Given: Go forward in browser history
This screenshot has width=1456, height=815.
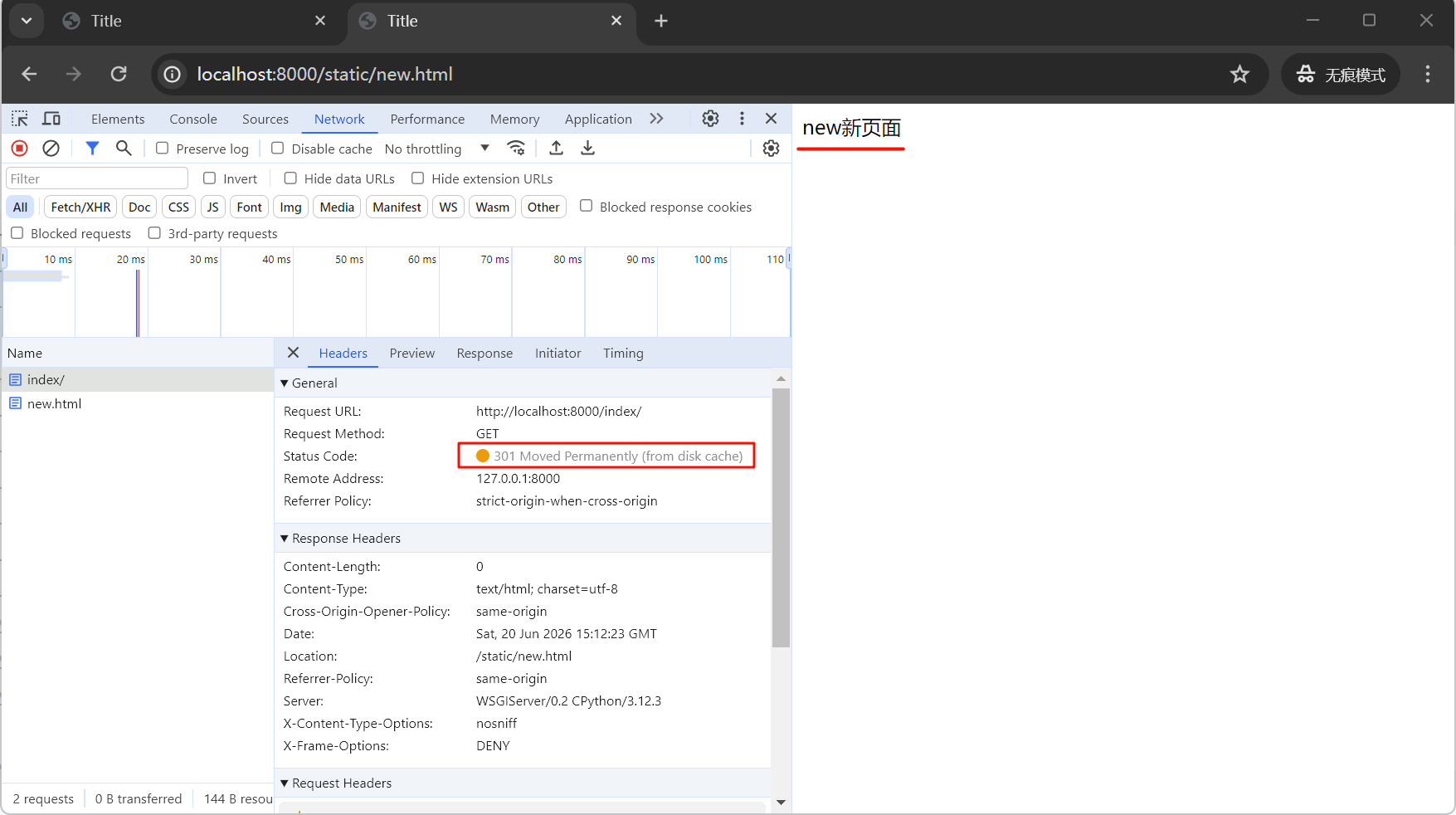Looking at the screenshot, I should tap(74, 74).
